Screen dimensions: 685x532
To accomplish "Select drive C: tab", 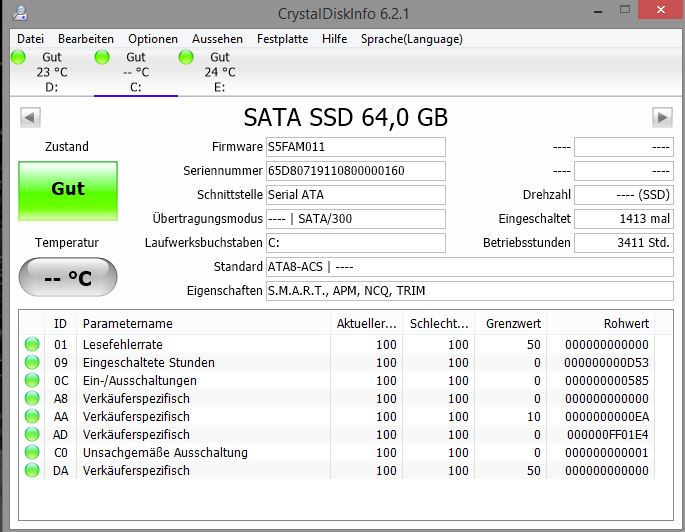I will pos(136,72).
